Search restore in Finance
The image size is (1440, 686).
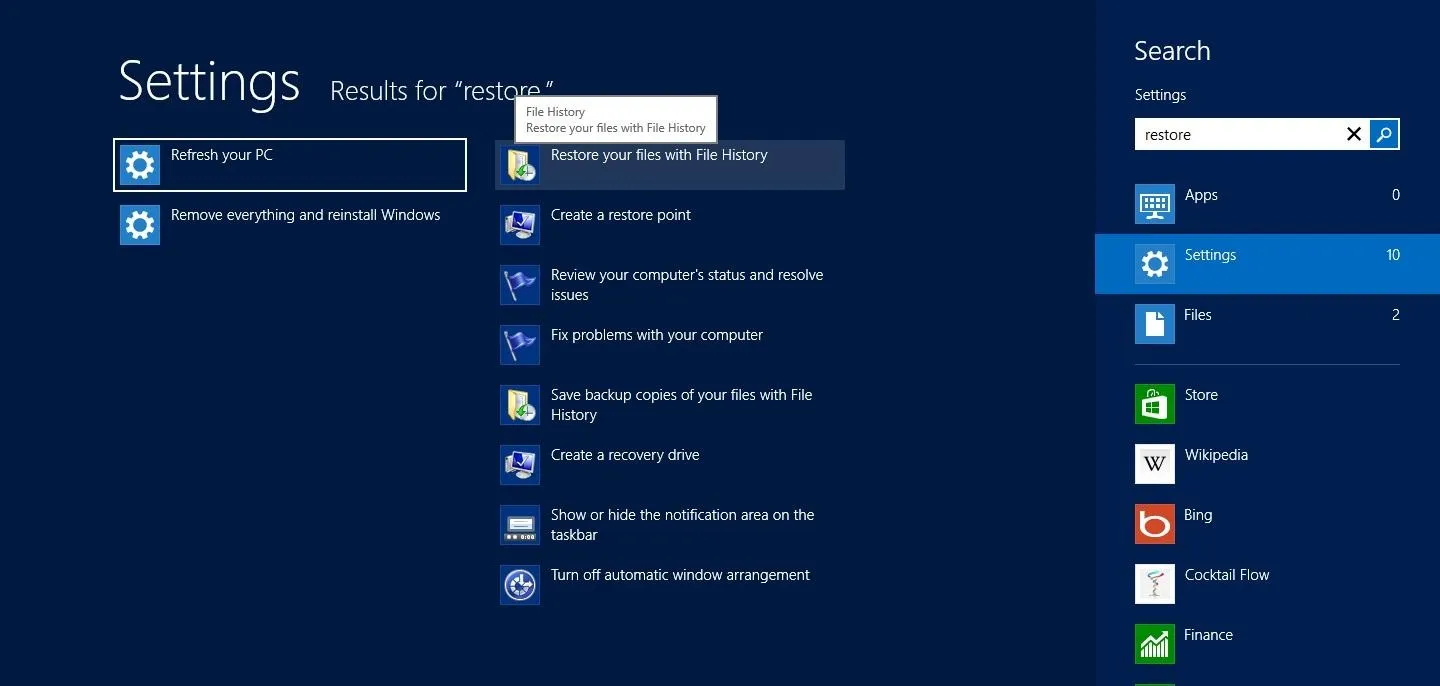[x=1267, y=644]
